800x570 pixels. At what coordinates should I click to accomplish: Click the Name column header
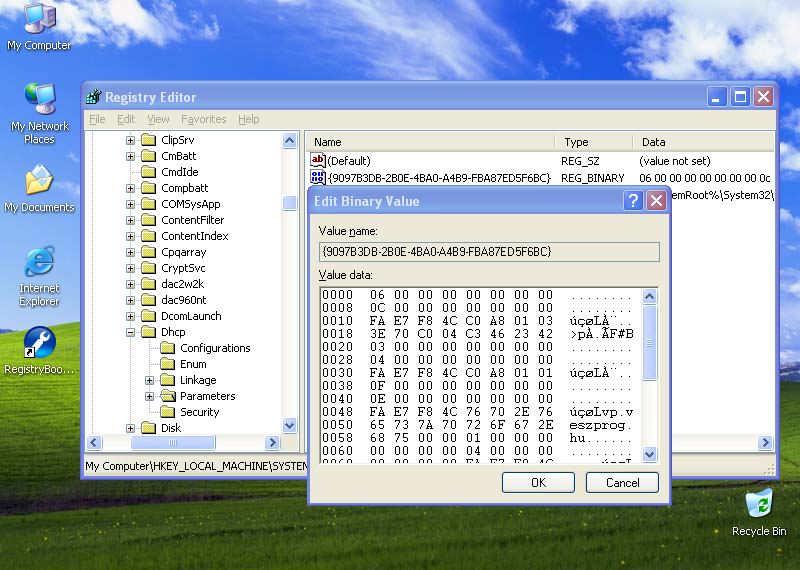click(x=430, y=142)
